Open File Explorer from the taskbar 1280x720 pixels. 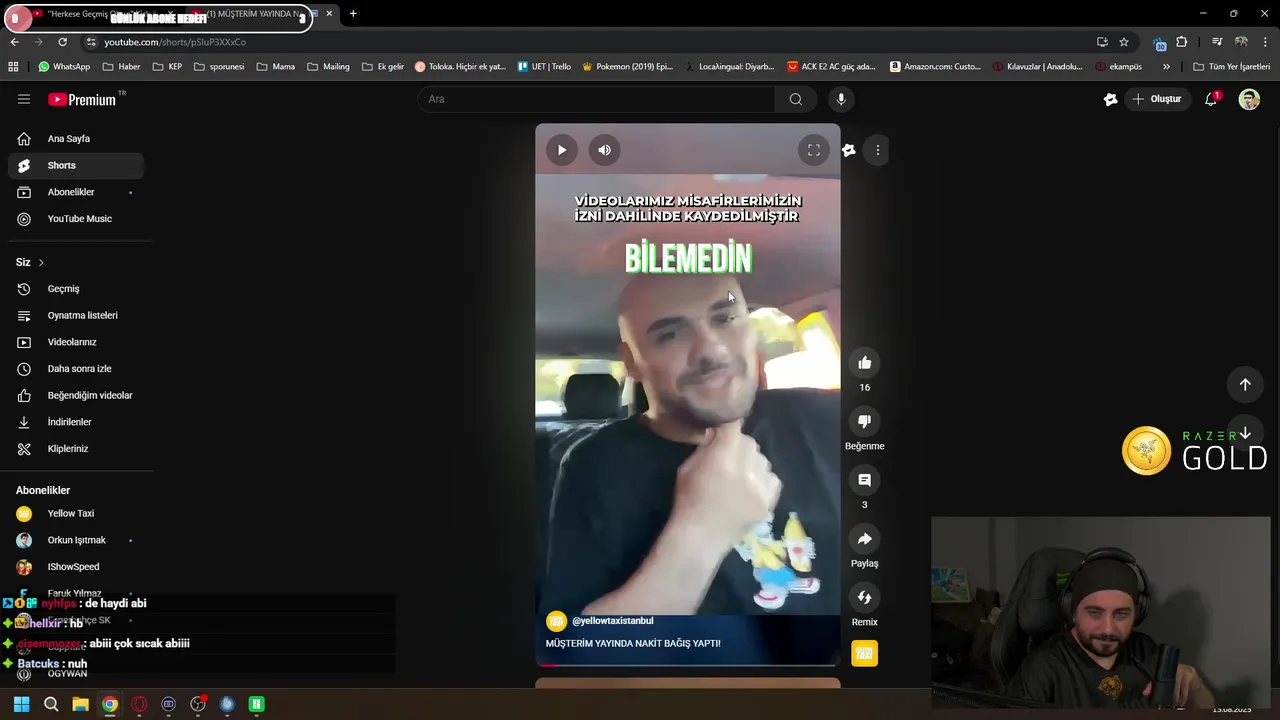pyautogui.click(x=80, y=704)
